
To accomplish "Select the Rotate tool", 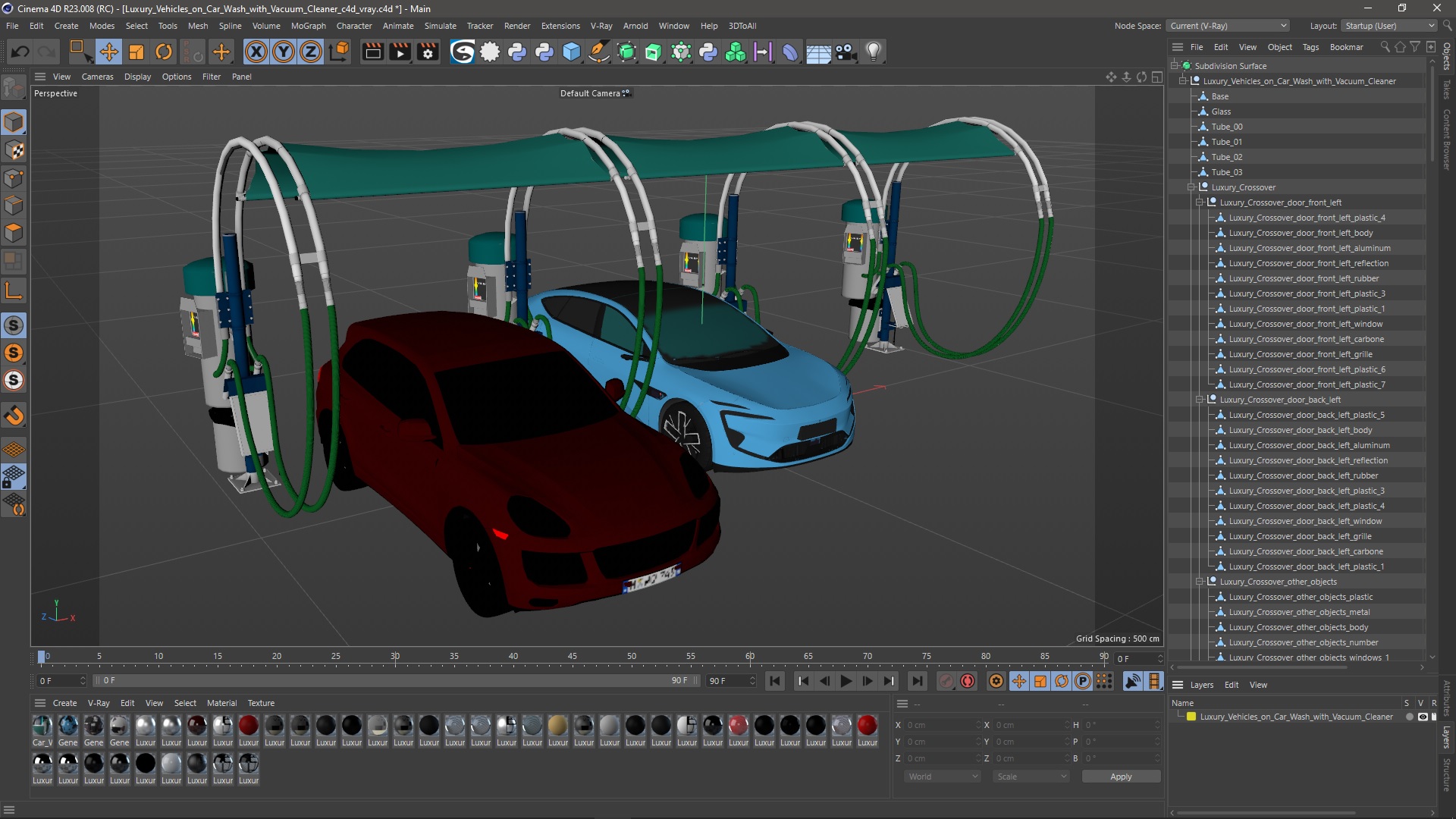I will coord(164,52).
